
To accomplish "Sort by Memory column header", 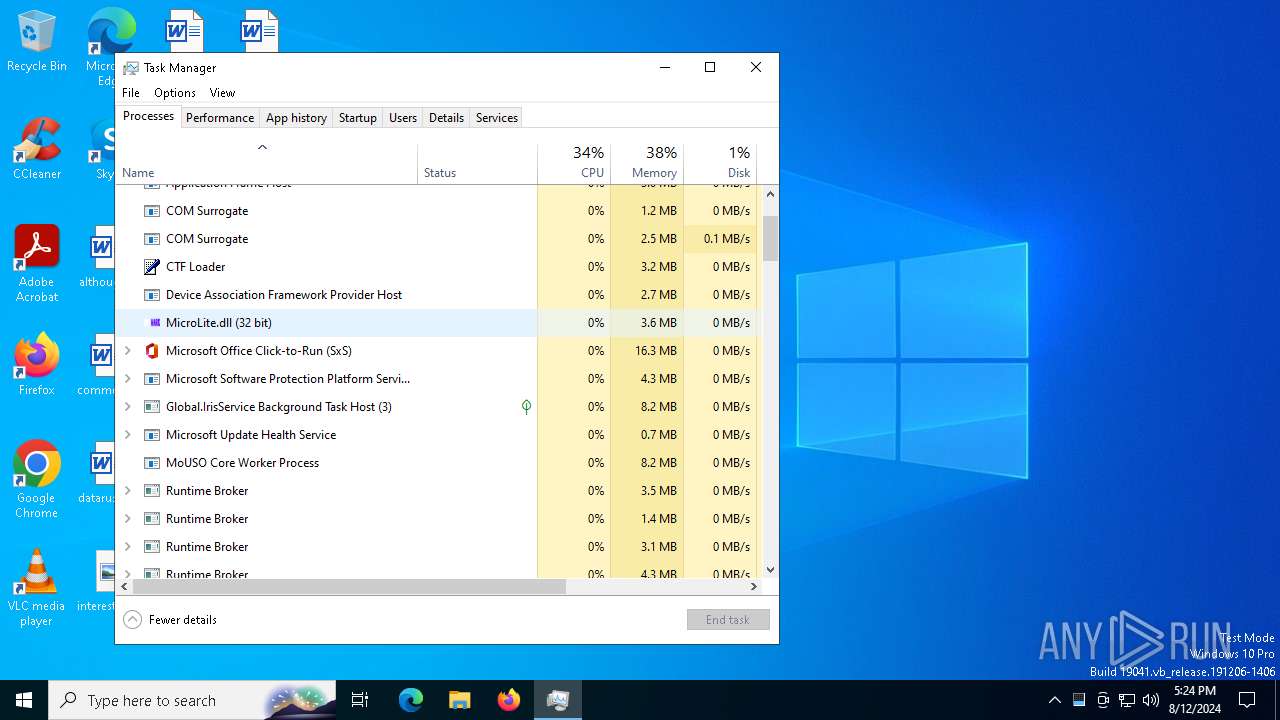I will [647, 164].
